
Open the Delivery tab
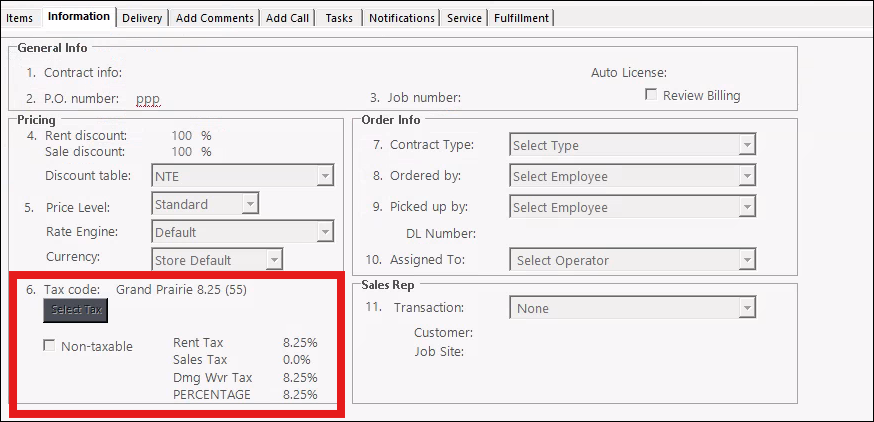coord(141,18)
